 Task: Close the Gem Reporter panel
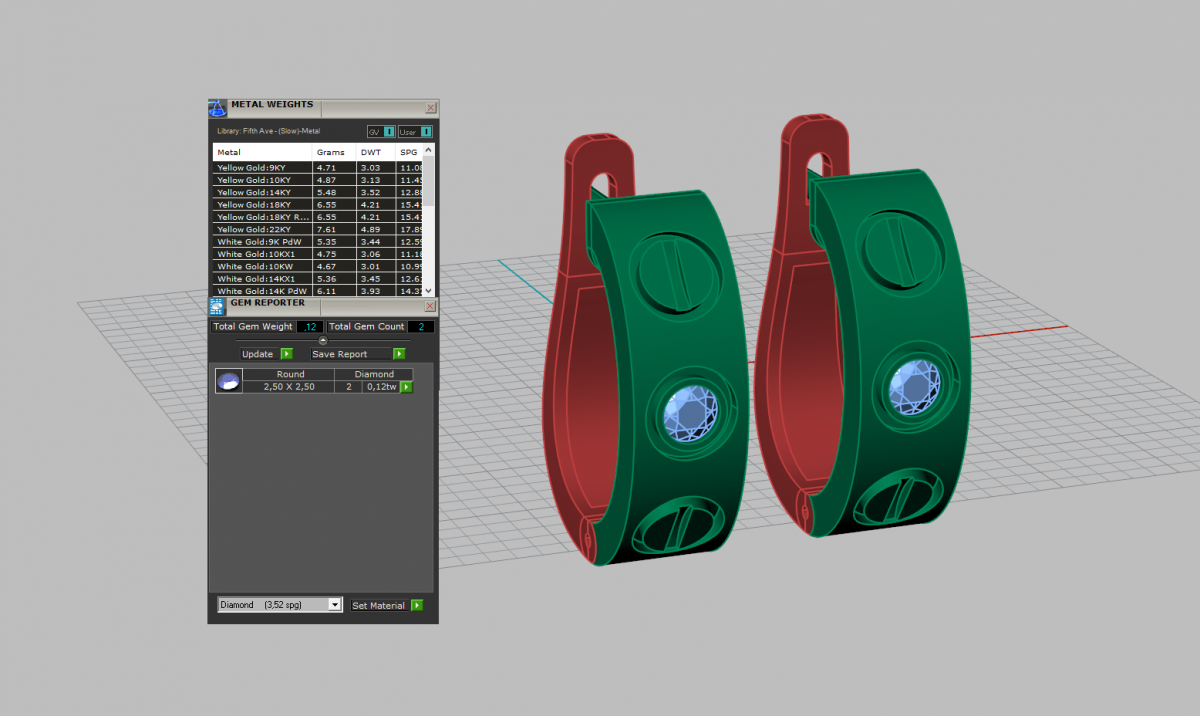(431, 306)
